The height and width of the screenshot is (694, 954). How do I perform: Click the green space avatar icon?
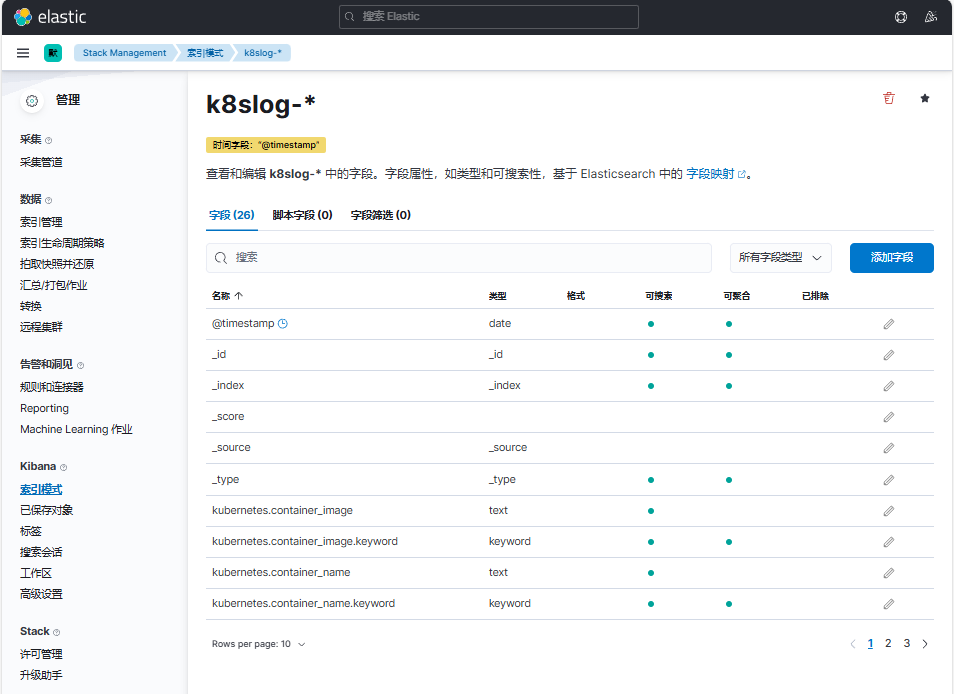[53, 53]
